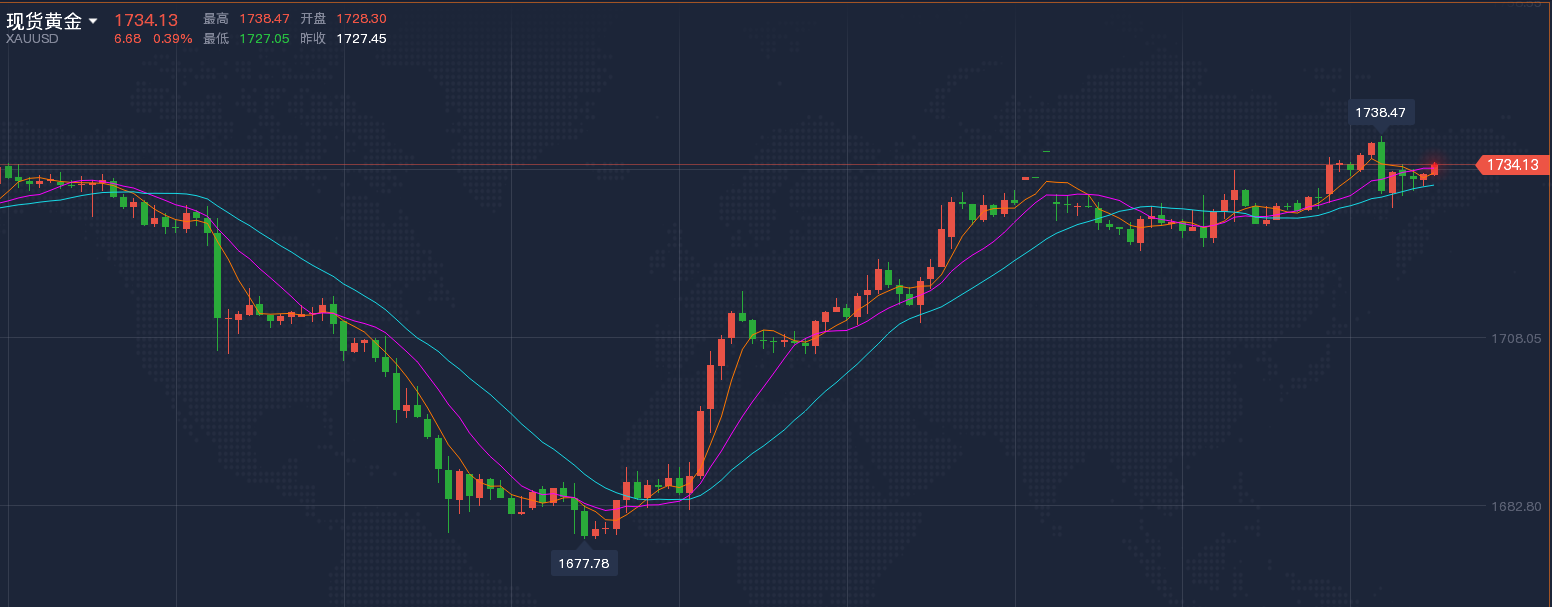Click the 昨收 value 1727.45
1552x607 pixels.
tap(361, 39)
